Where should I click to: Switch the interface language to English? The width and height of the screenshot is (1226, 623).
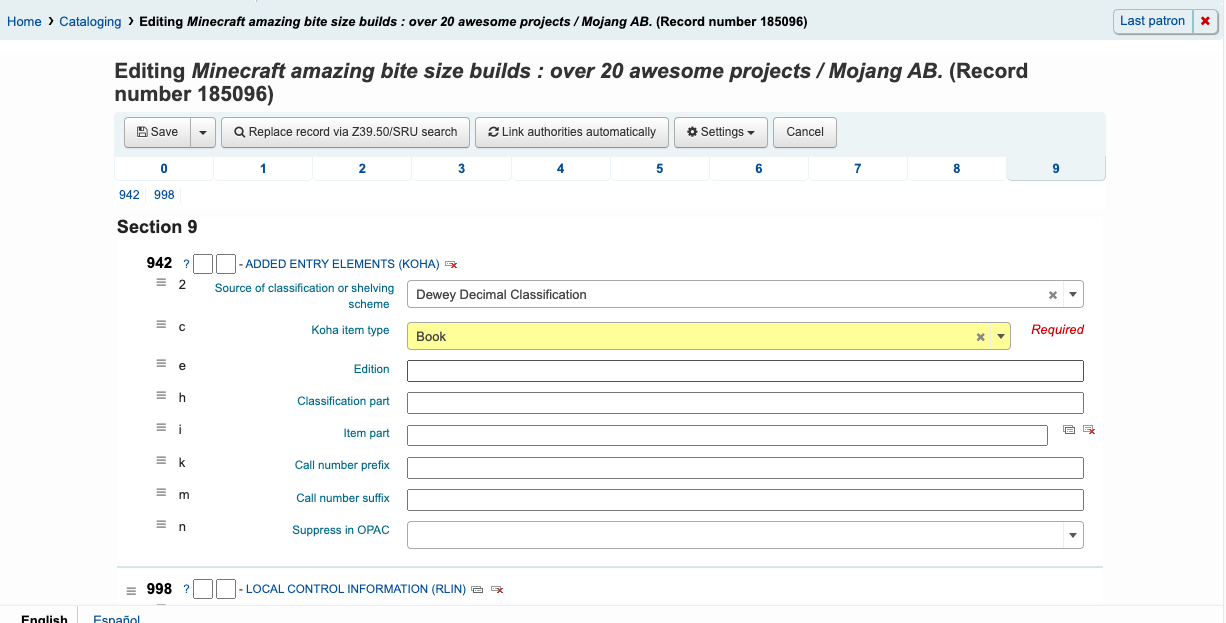pyautogui.click(x=44, y=618)
